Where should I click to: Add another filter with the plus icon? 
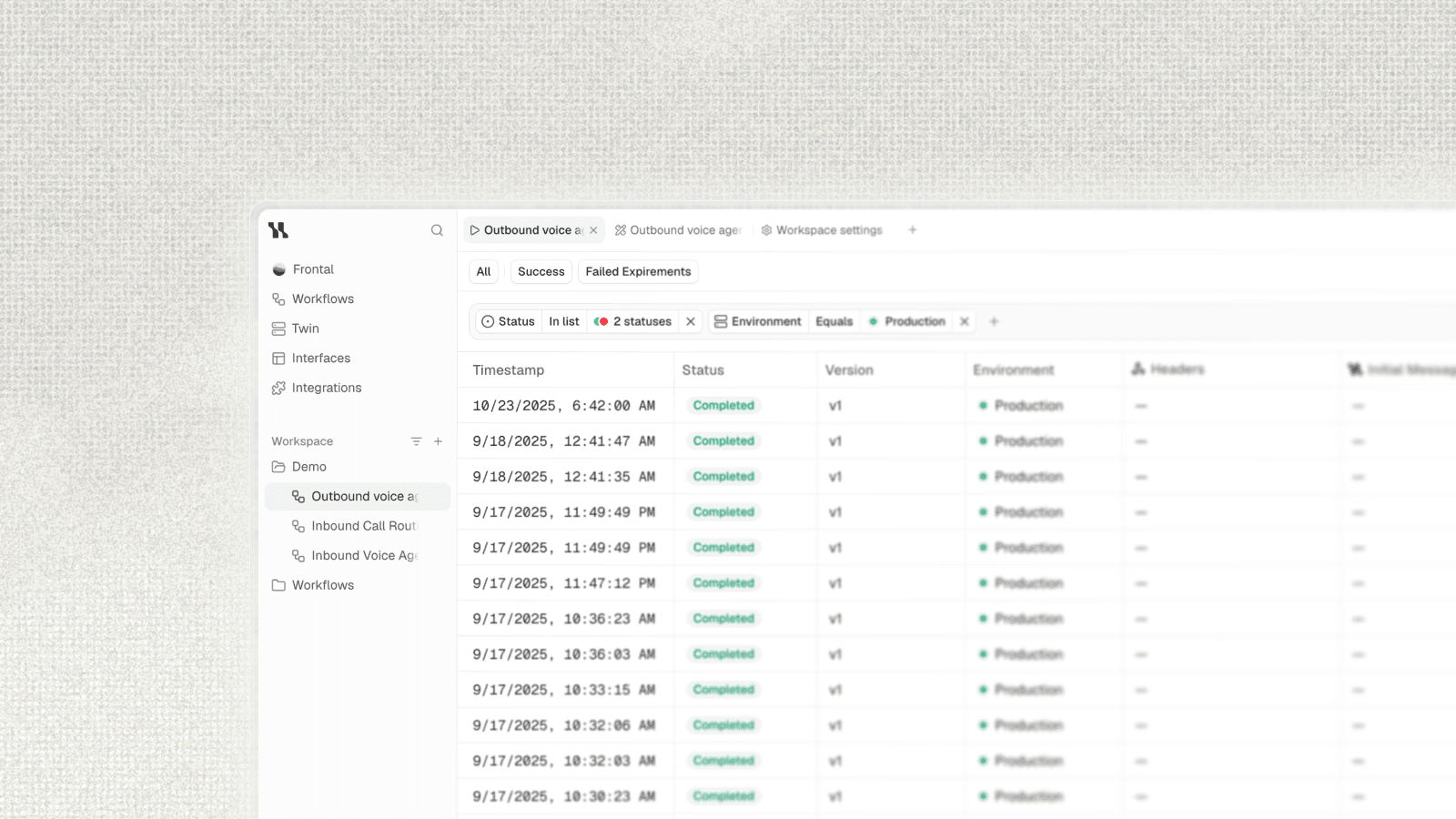(994, 321)
